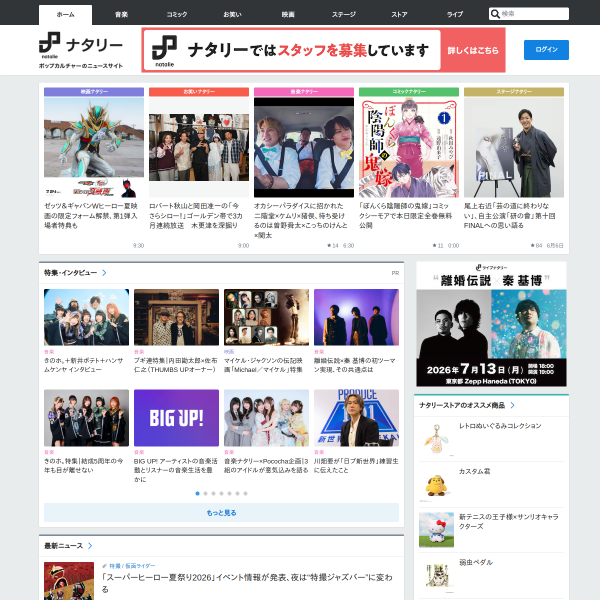Click the もっと見る button

[x=221, y=513]
